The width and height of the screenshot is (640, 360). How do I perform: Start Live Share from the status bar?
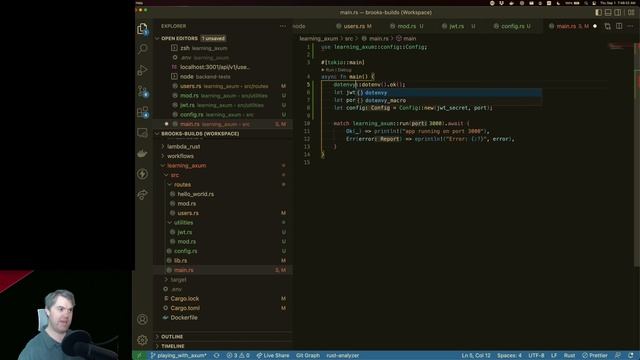[273, 356]
